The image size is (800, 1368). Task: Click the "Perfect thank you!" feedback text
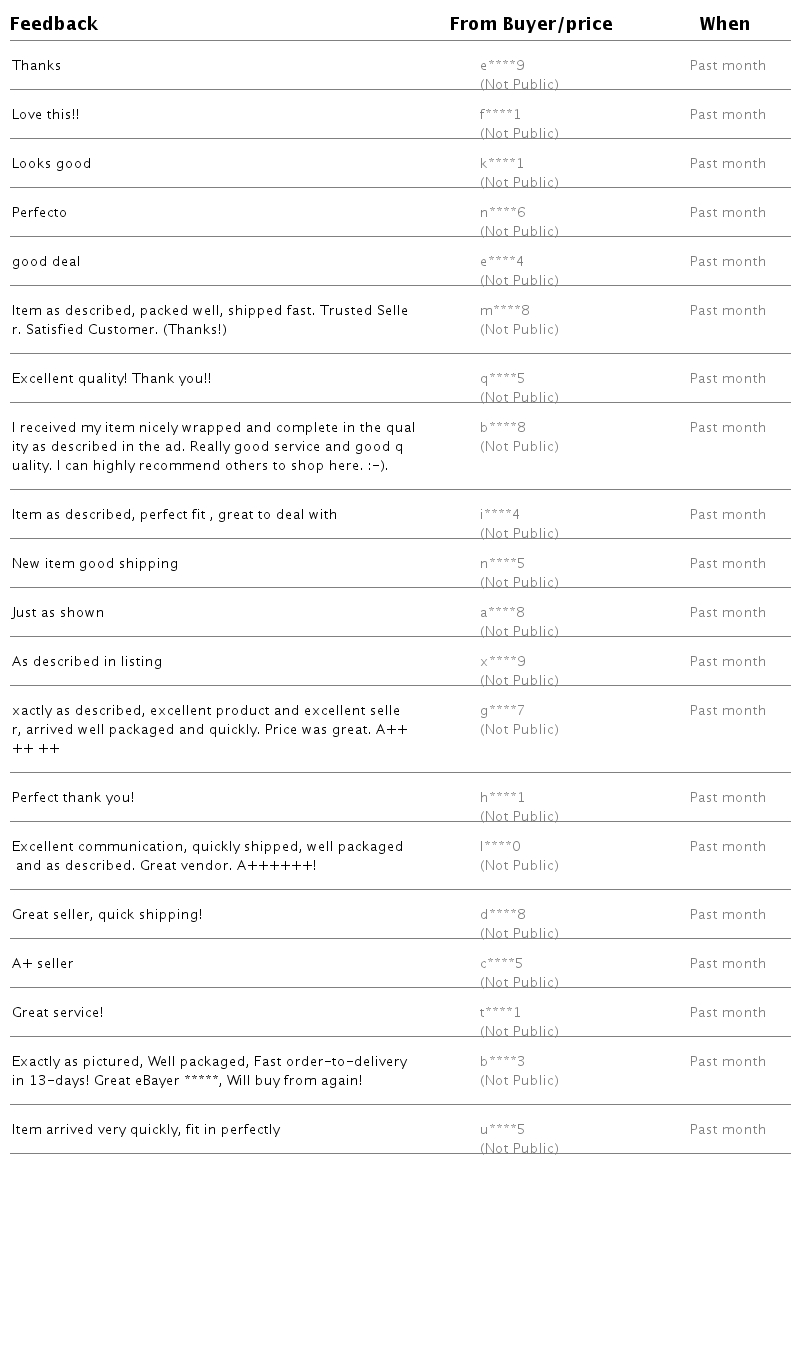tap(73, 798)
